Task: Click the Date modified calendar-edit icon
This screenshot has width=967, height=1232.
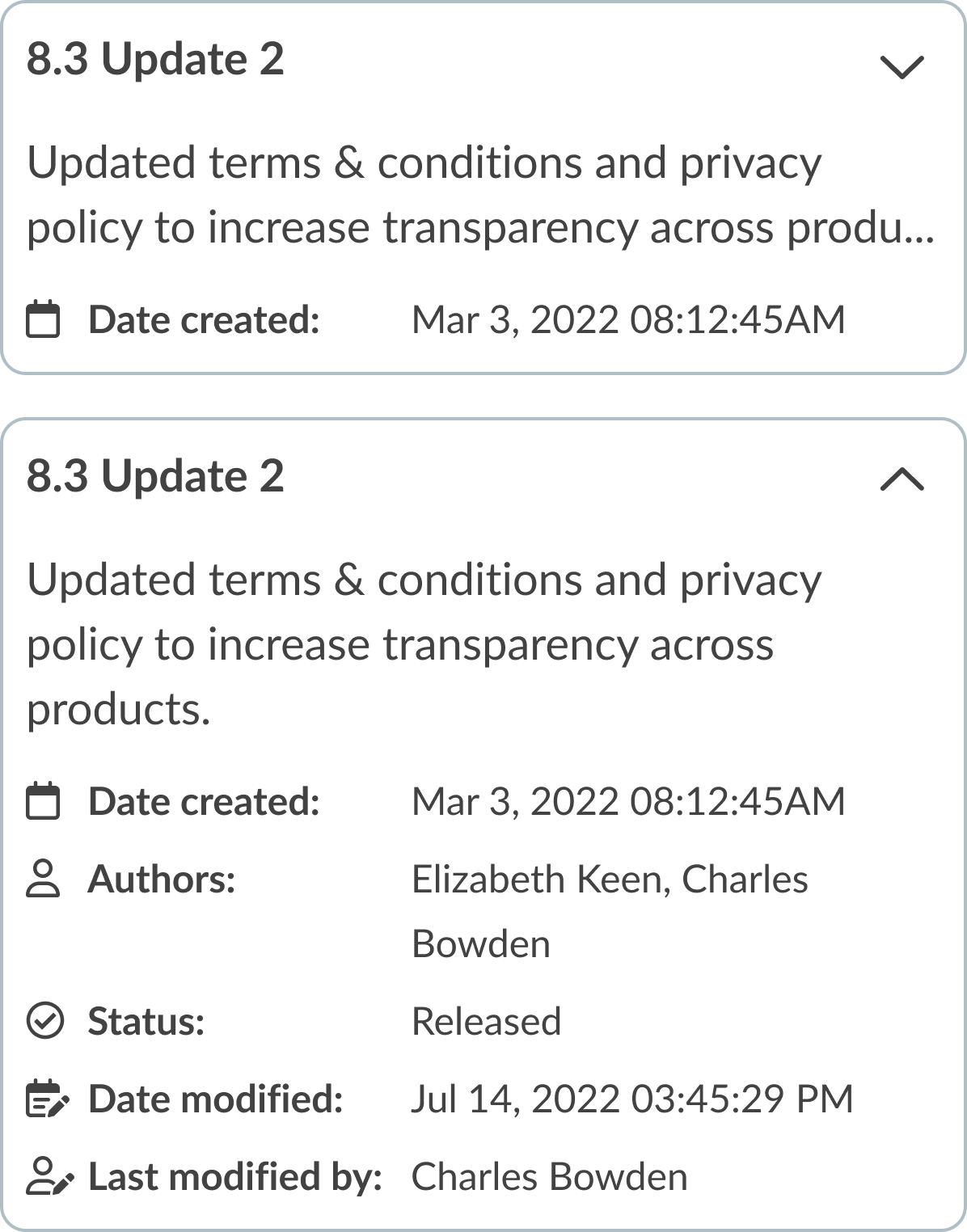Action: point(47,1099)
